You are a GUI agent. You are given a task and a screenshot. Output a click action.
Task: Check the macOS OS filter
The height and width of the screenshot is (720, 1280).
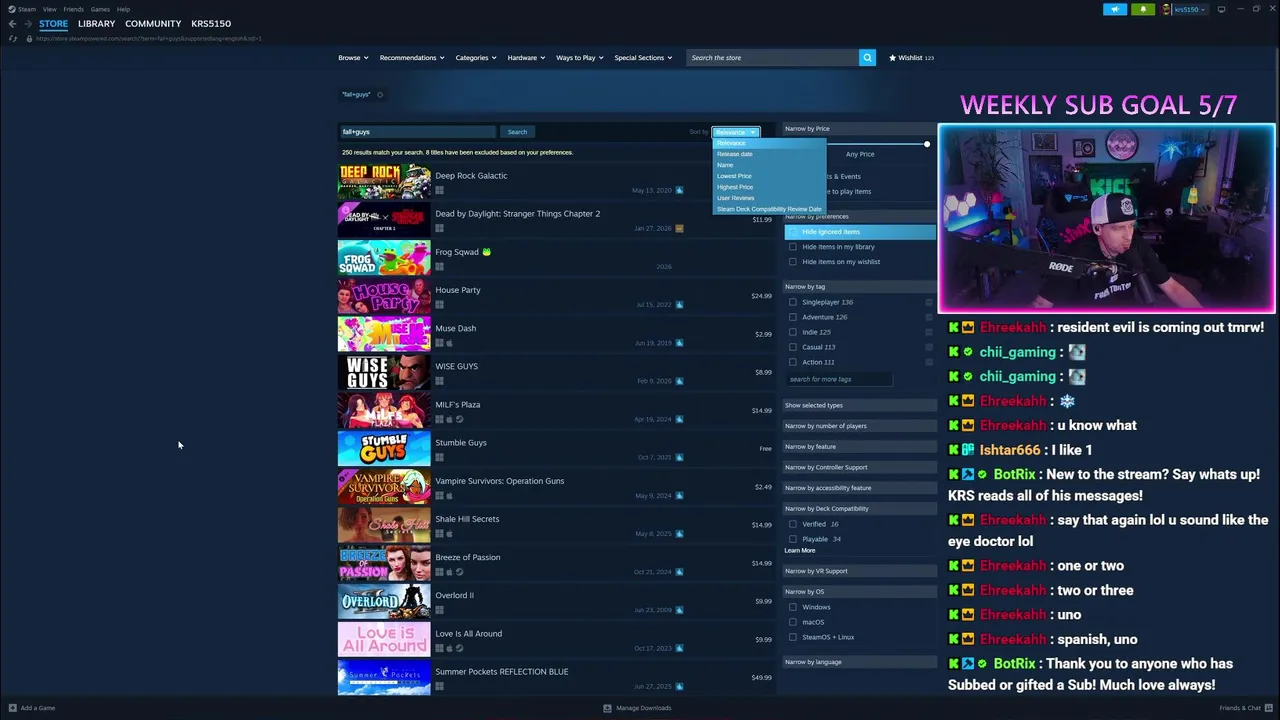[x=793, y=622]
